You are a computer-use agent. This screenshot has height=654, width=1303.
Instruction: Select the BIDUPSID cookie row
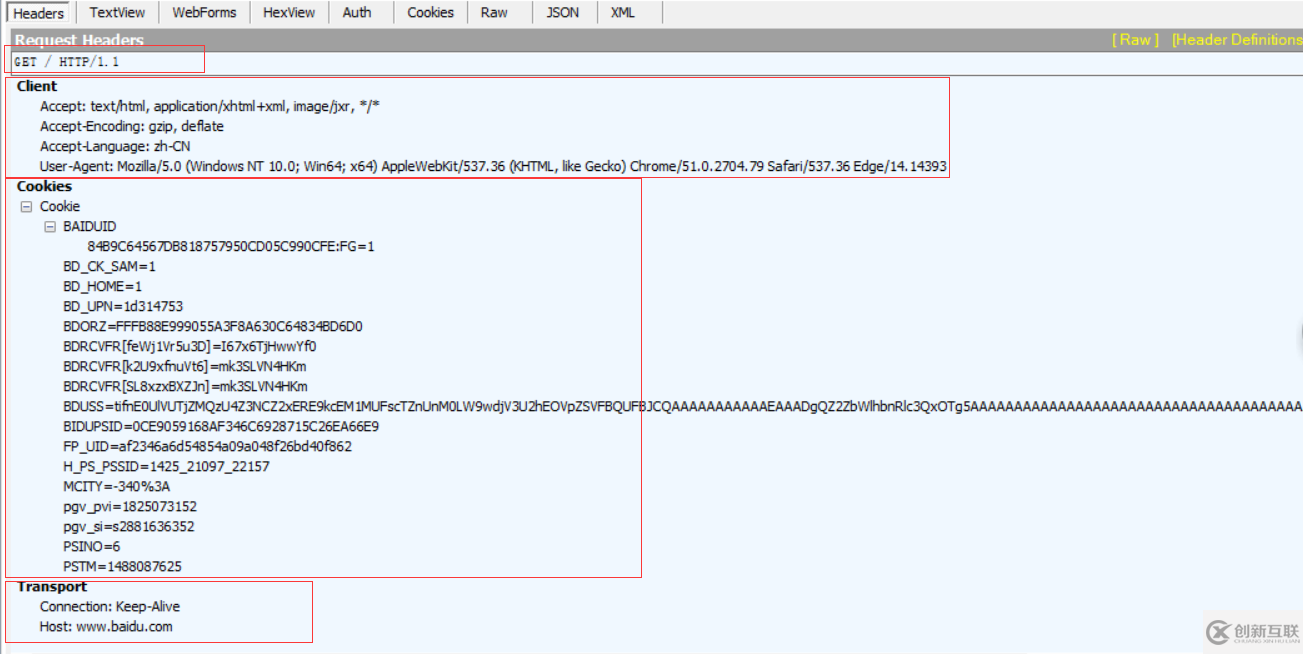[x=221, y=426]
